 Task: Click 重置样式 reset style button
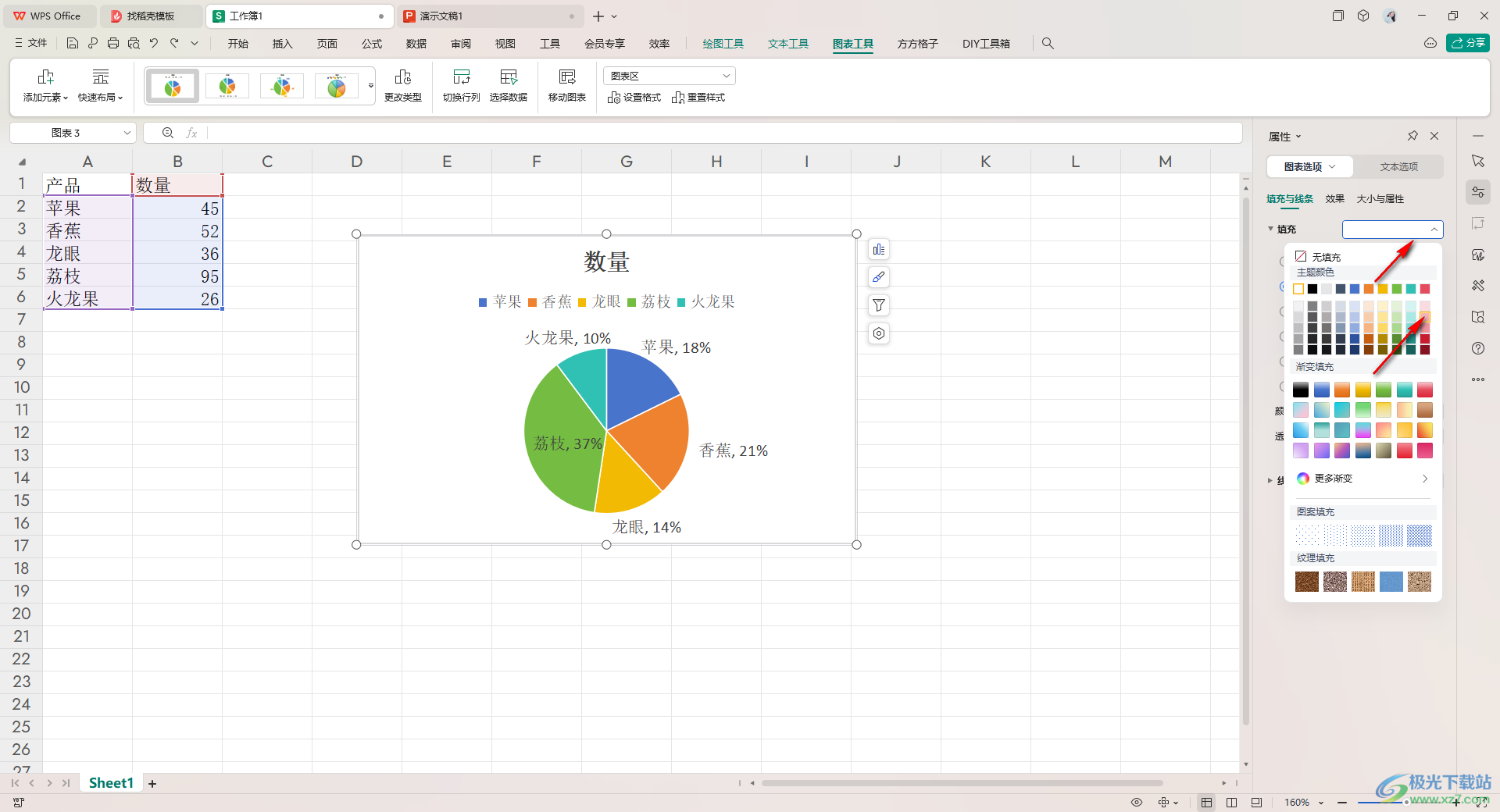coord(698,98)
